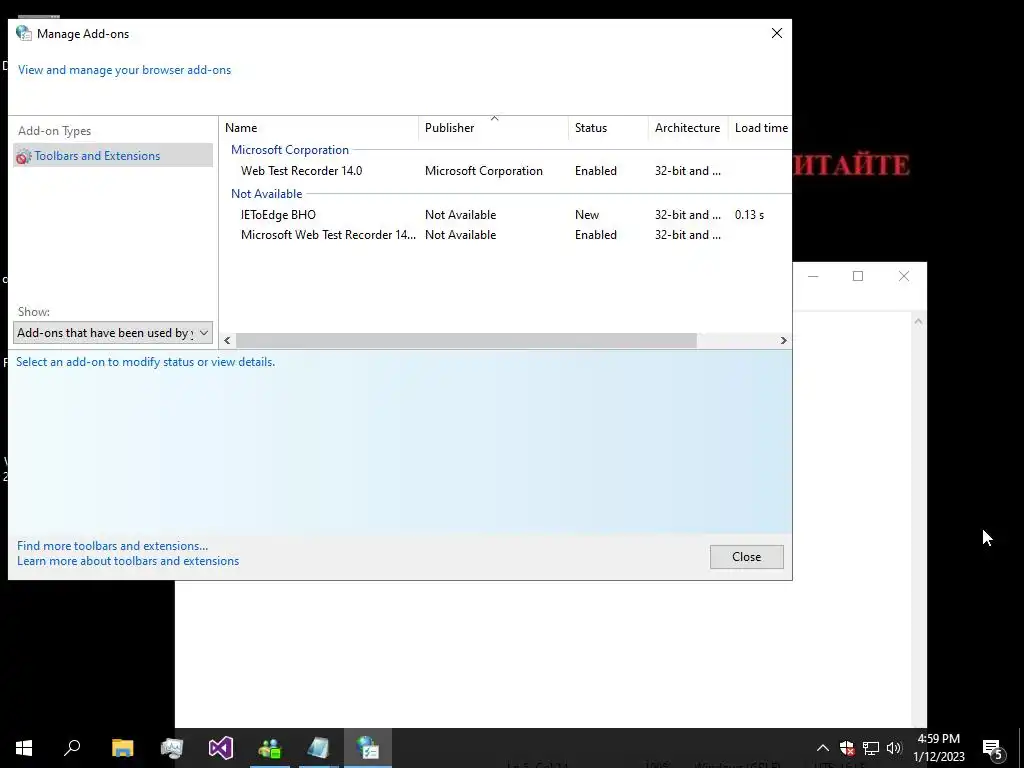Click the 0.13 s load time value
The width and height of the screenshot is (1024, 768).
coord(749,215)
